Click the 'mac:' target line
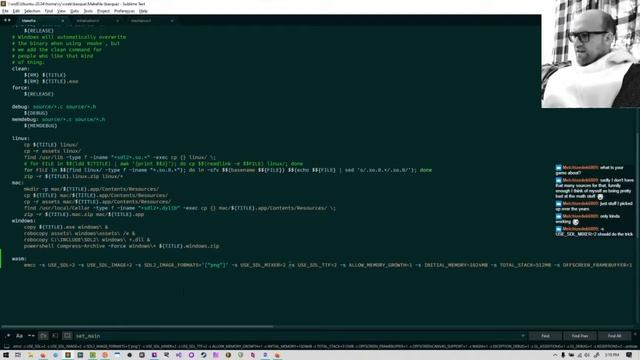Screen dimensions: 640x360 [x=18, y=182]
